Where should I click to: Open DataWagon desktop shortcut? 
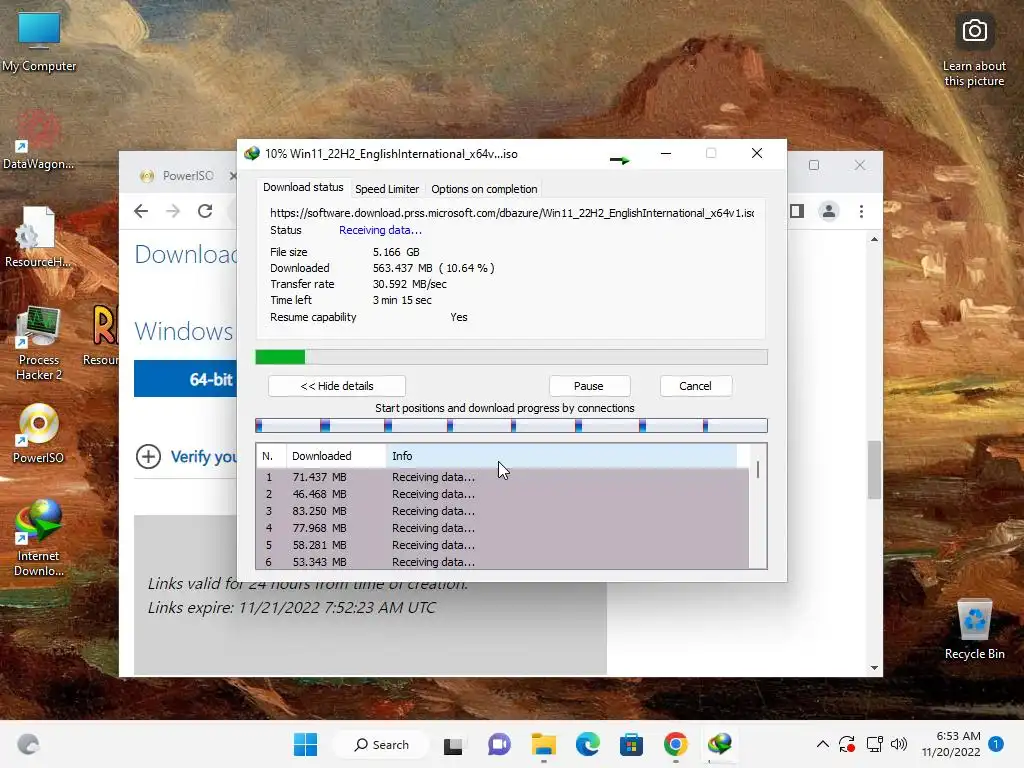coord(38,138)
